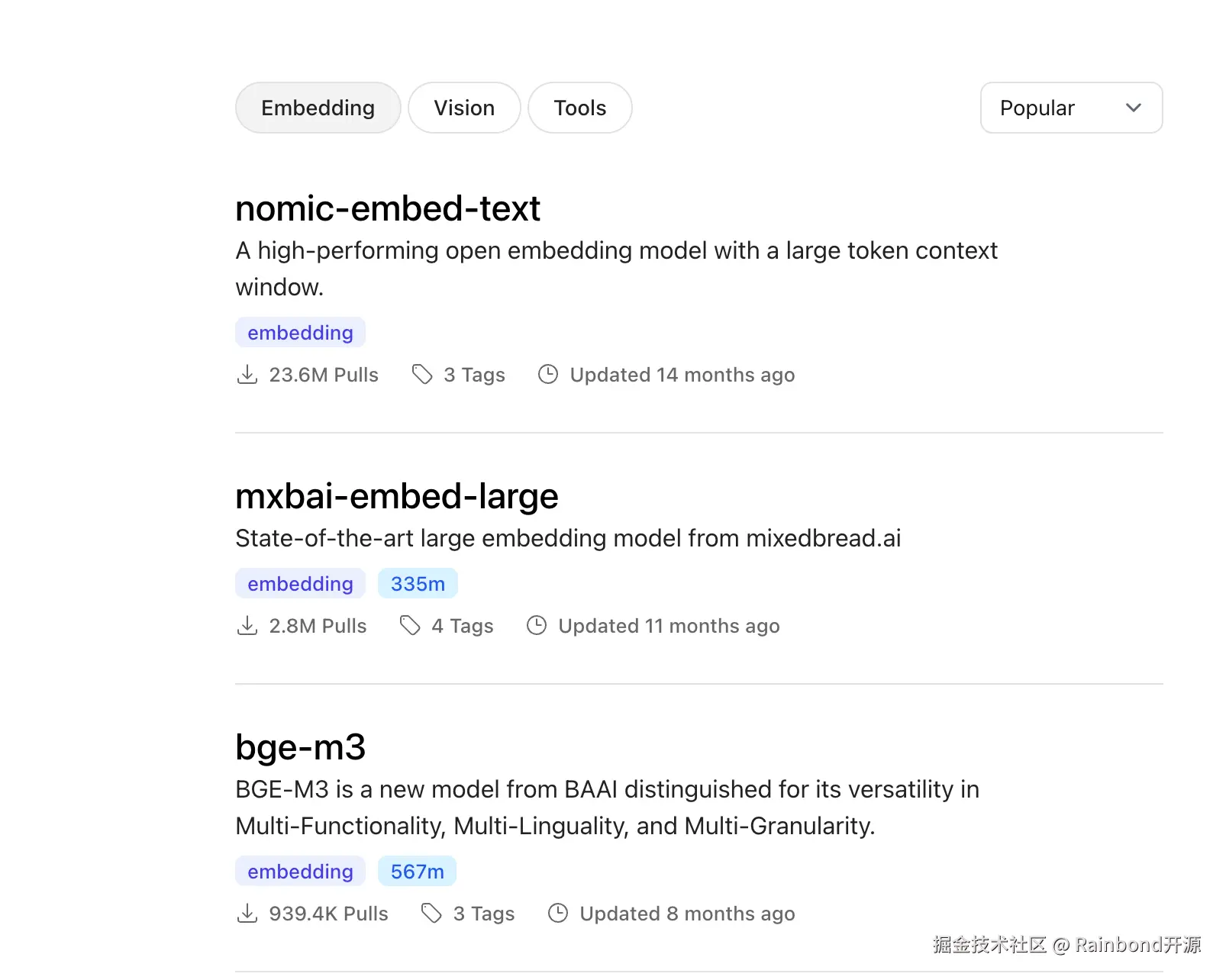Click tag icon next to 3 Tags for nomic-embed-text

[x=422, y=375]
